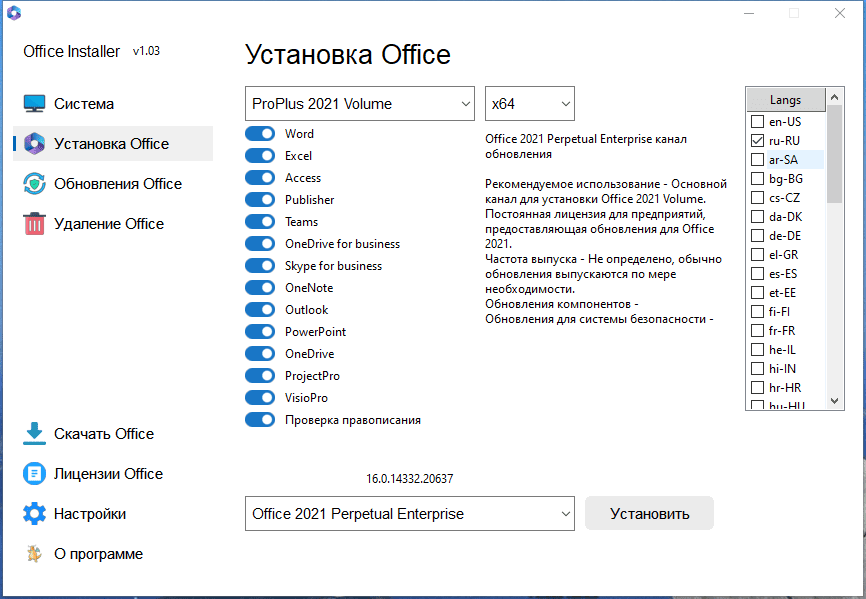
Task: Click languages list scroll up arrow
Action: (x=835, y=97)
